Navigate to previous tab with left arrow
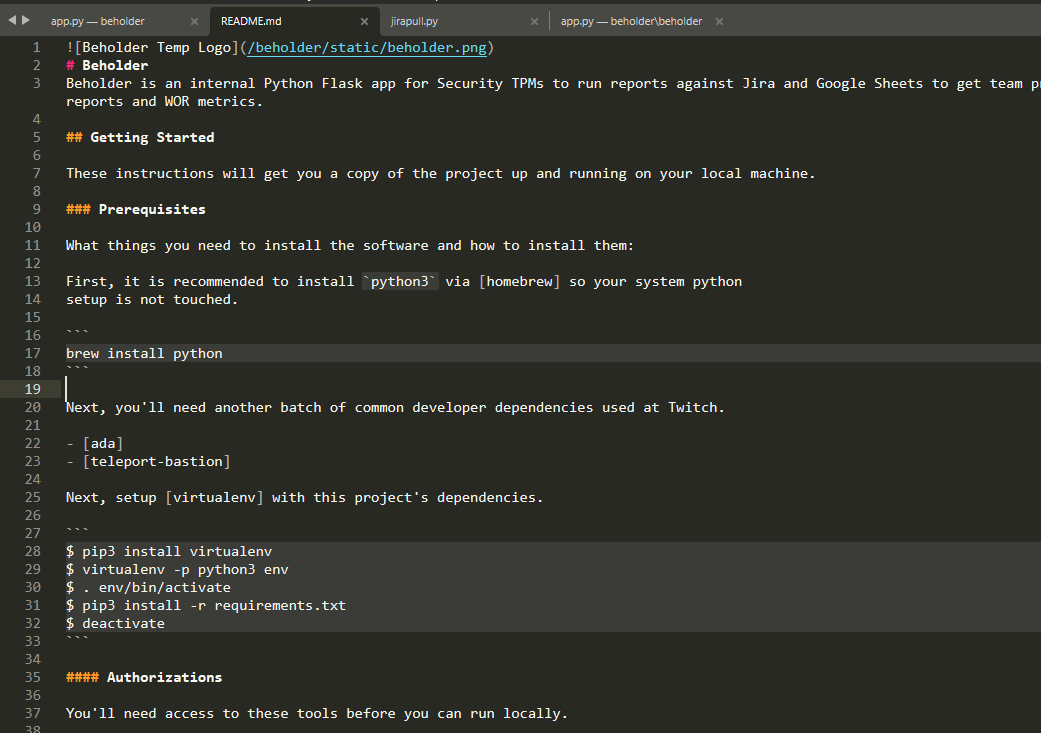 click(x=12, y=21)
